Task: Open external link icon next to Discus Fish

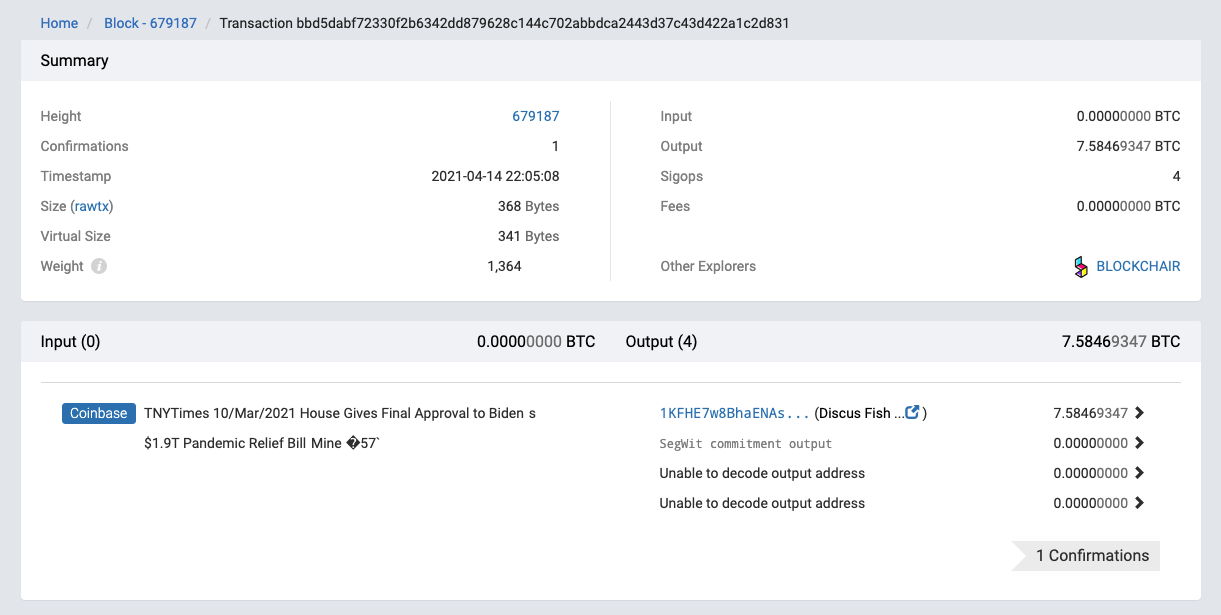Action: (911, 412)
